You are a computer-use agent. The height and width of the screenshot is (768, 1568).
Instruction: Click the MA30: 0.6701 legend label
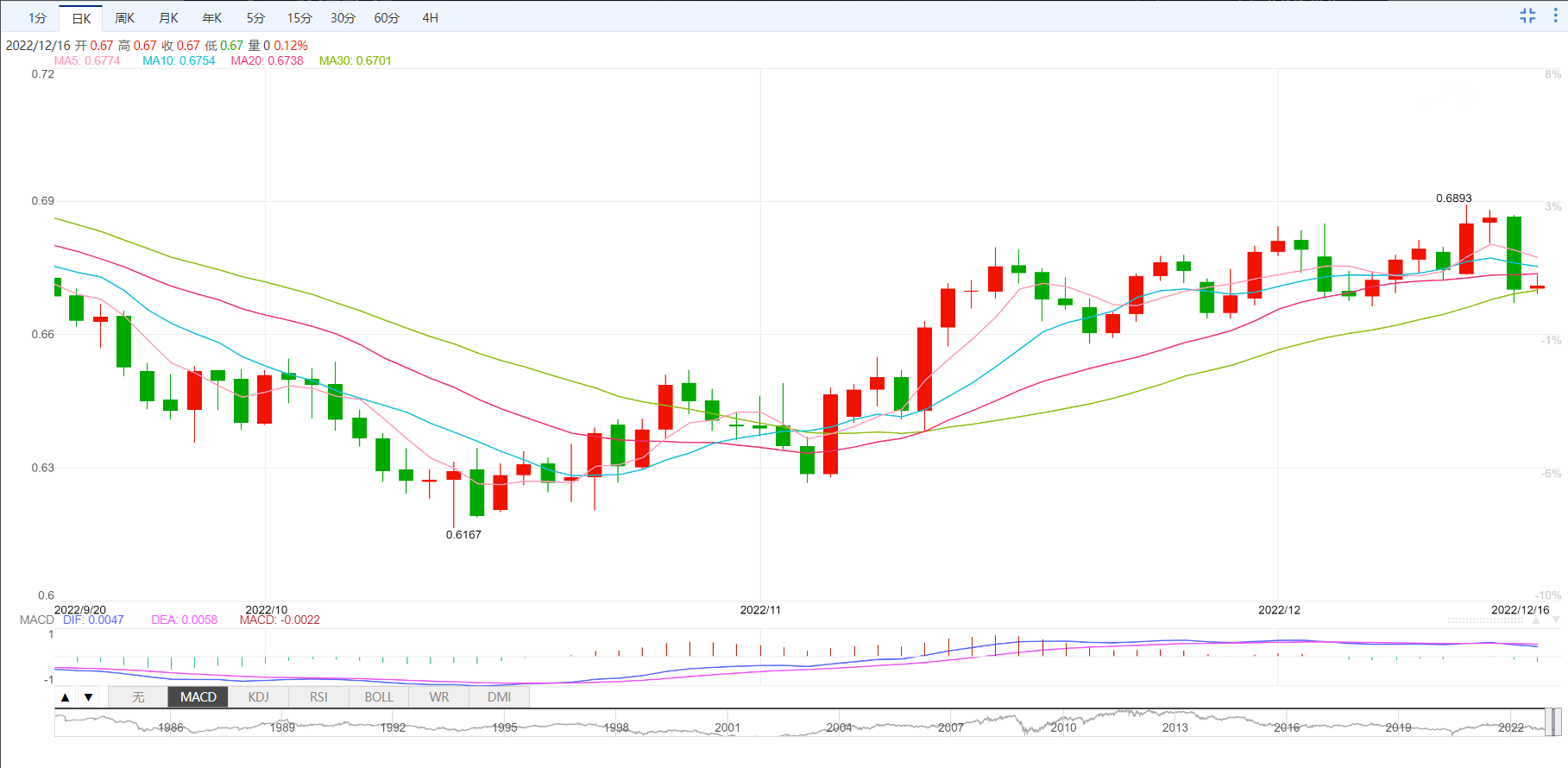coord(356,61)
